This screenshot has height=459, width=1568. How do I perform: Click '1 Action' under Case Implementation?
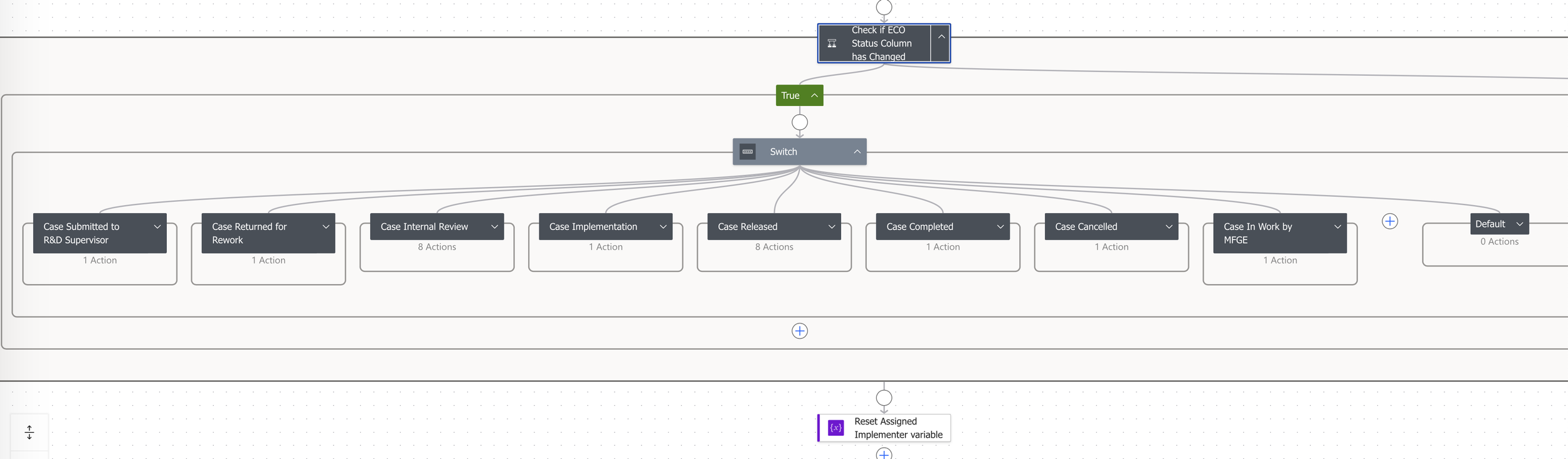tap(606, 247)
